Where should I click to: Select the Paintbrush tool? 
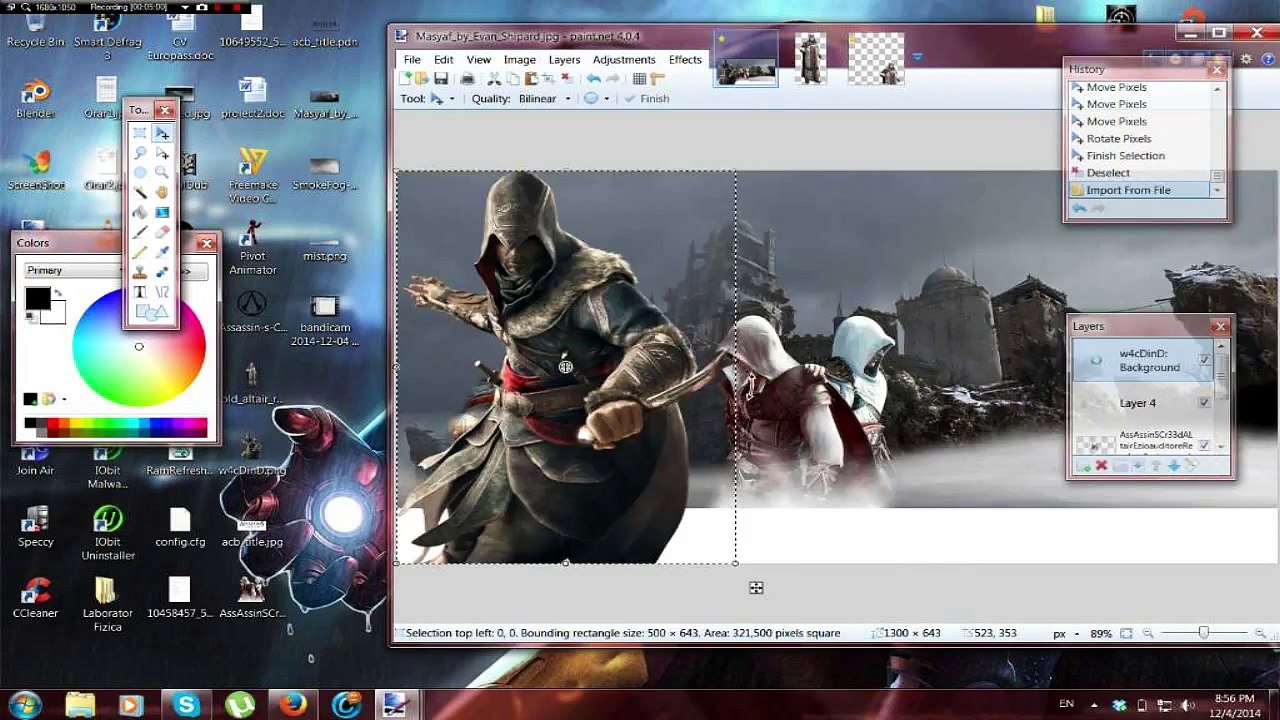(140, 232)
